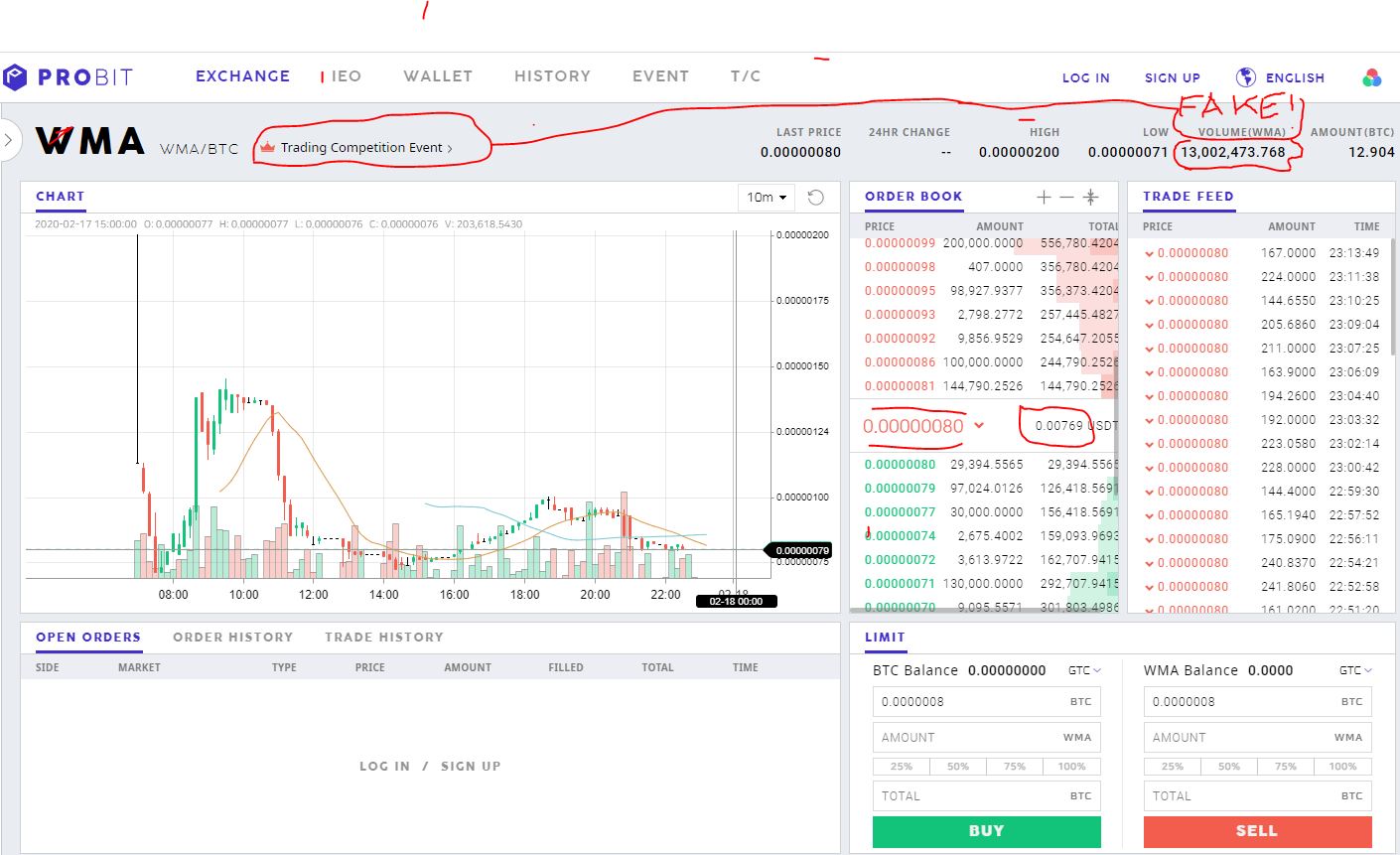This screenshot has height=855, width=1400.
Task: Switch to the TRADE HISTORY tab
Action: (384, 638)
